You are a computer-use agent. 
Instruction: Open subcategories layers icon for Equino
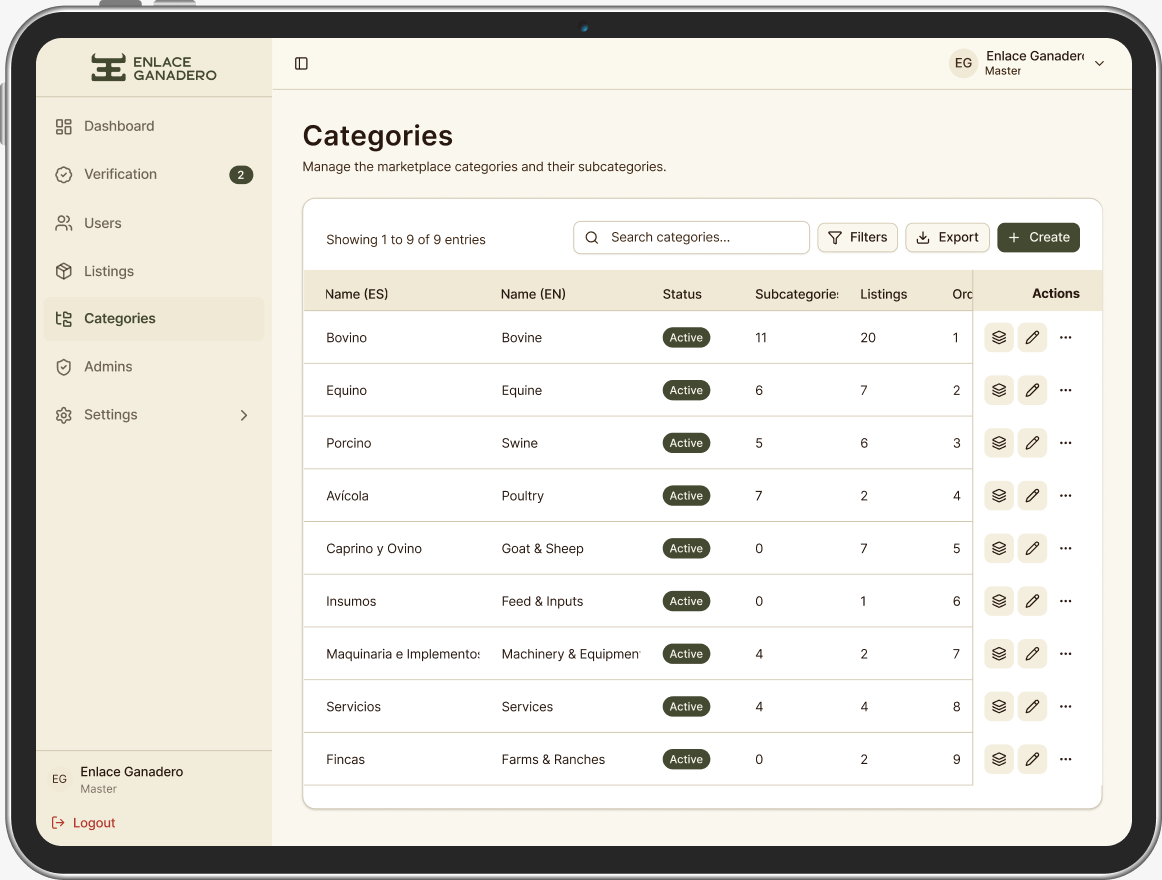[x=999, y=390]
